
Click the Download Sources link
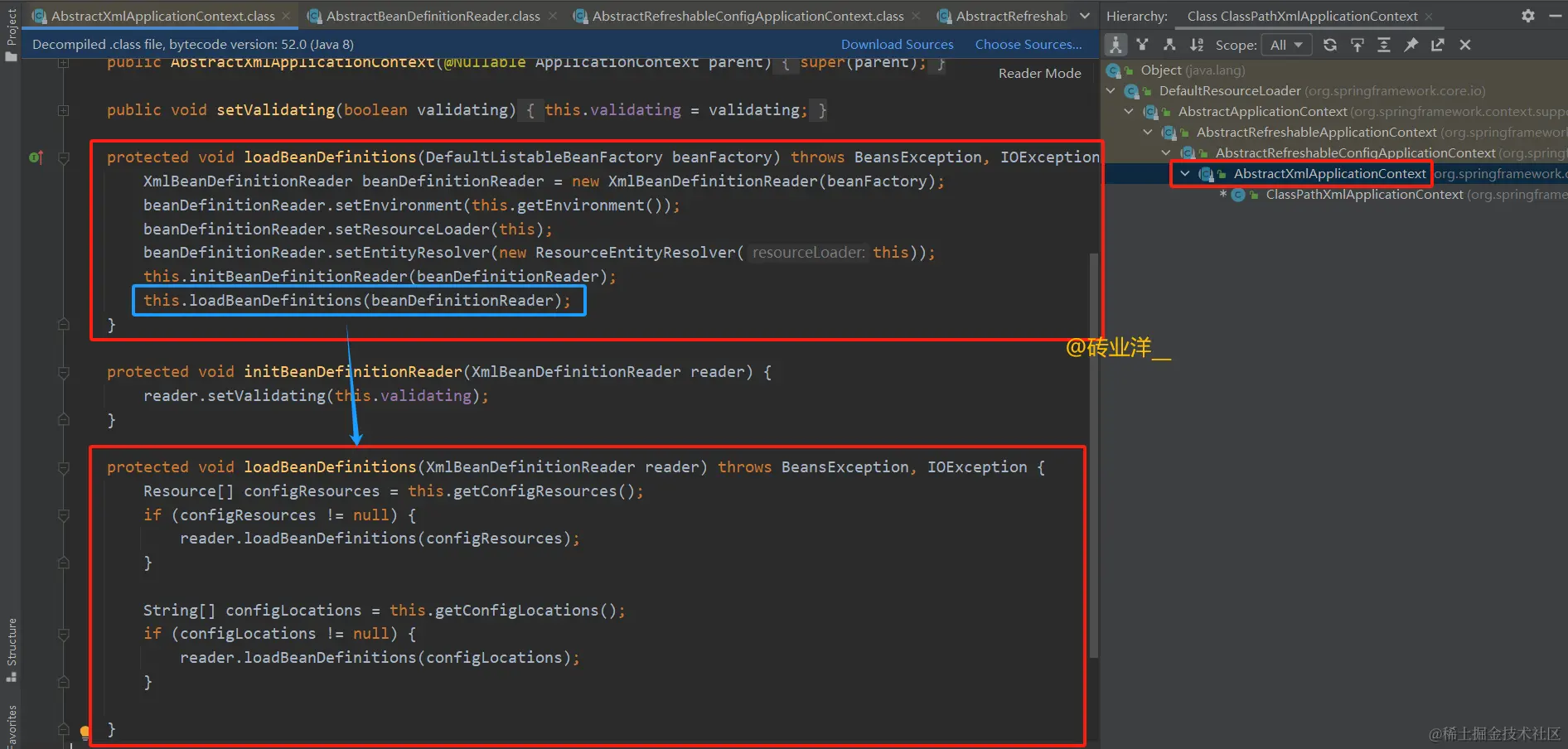coord(897,45)
